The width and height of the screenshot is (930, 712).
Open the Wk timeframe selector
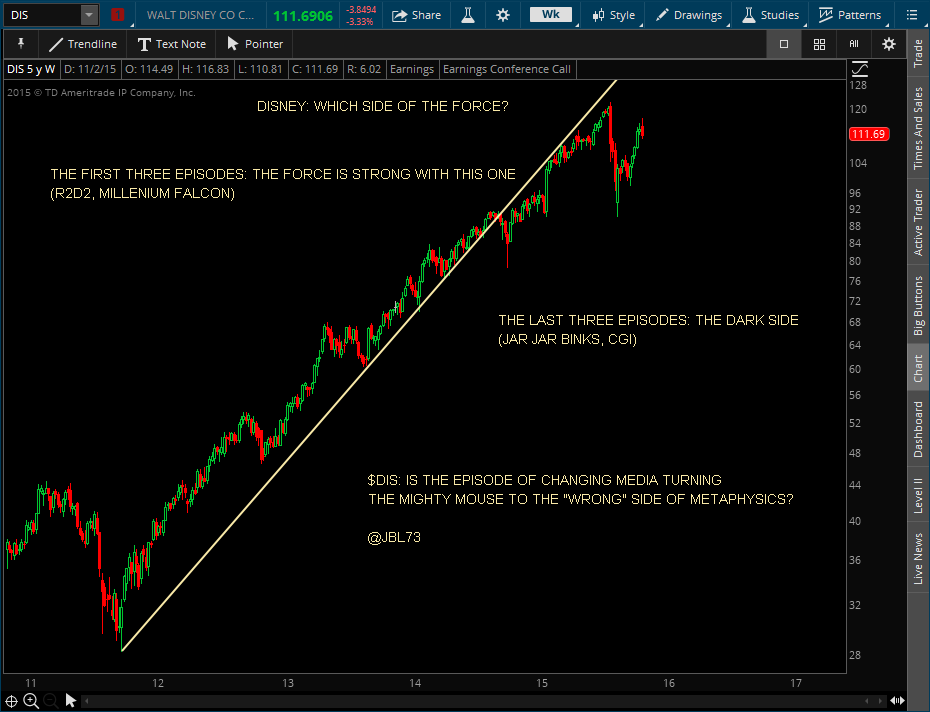(550, 15)
